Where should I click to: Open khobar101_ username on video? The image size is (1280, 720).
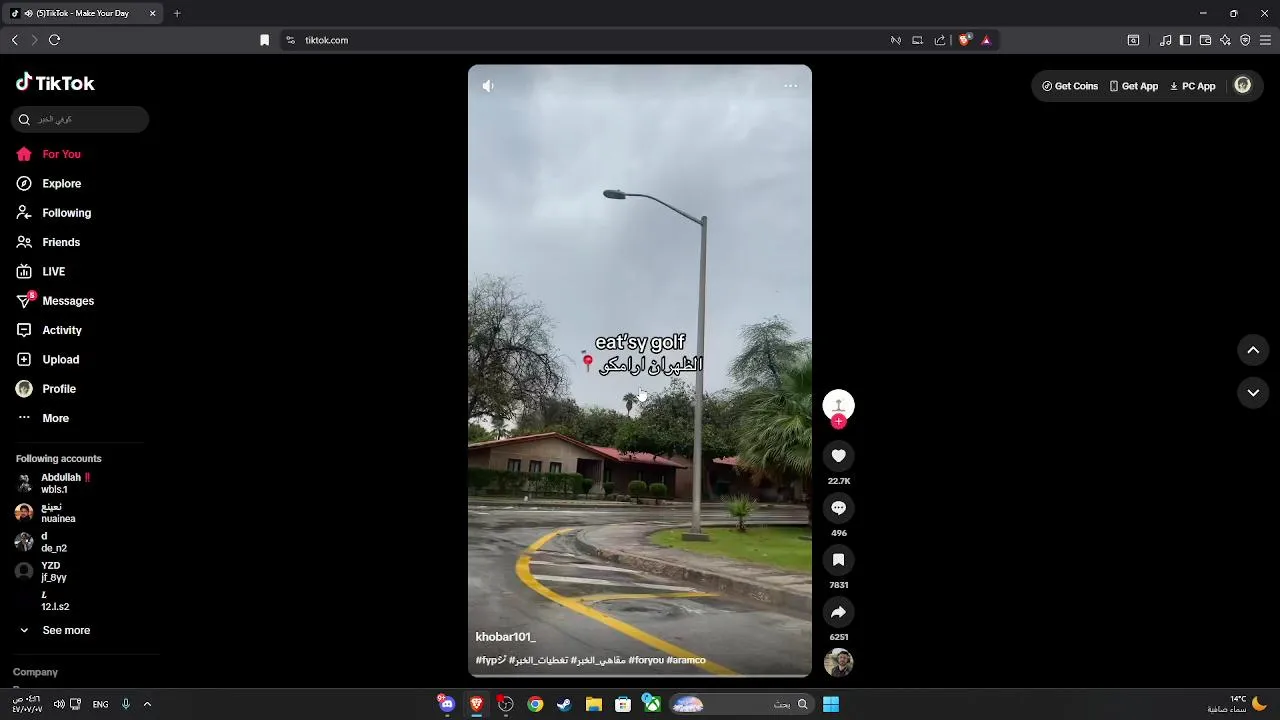click(505, 637)
